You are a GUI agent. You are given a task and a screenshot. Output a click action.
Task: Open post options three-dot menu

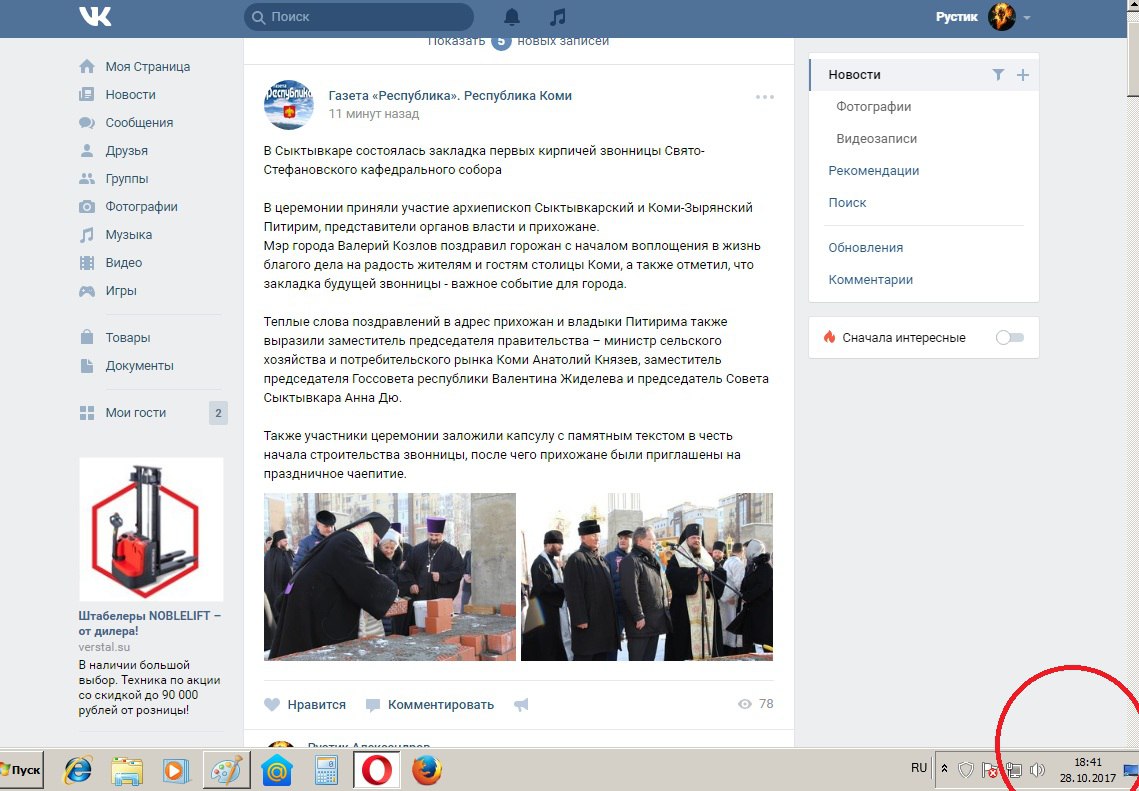765,97
